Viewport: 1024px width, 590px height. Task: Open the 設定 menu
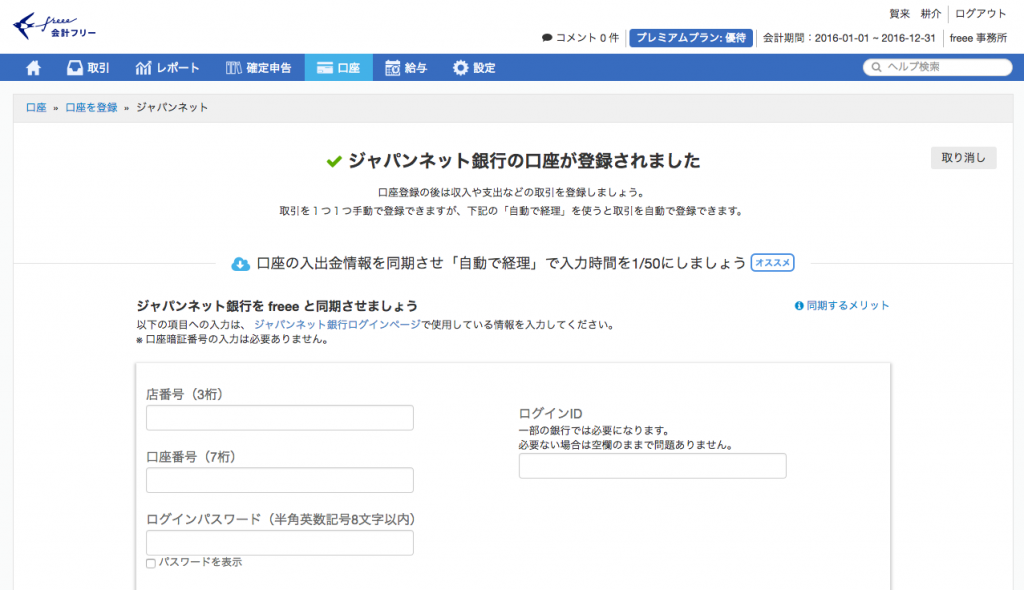coord(474,68)
